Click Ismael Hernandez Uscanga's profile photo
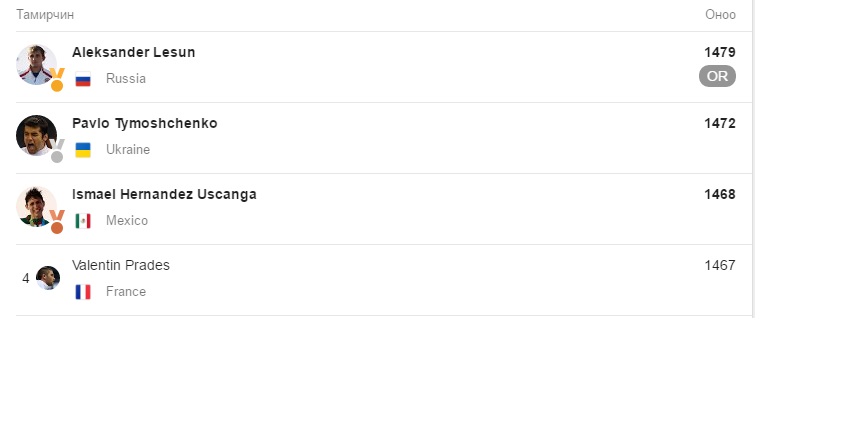This screenshot has width=864, height=430. tap(36, 207)
